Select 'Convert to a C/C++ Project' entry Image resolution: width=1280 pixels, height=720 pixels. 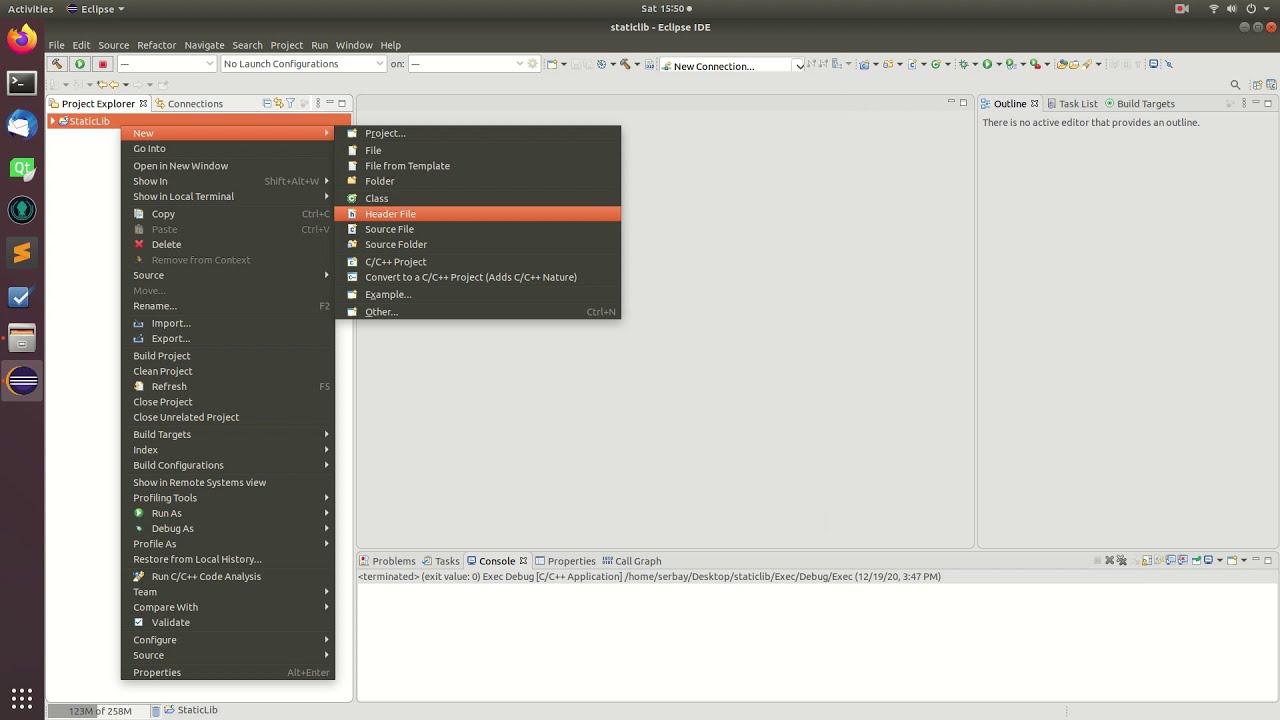(x=478, y=277)
